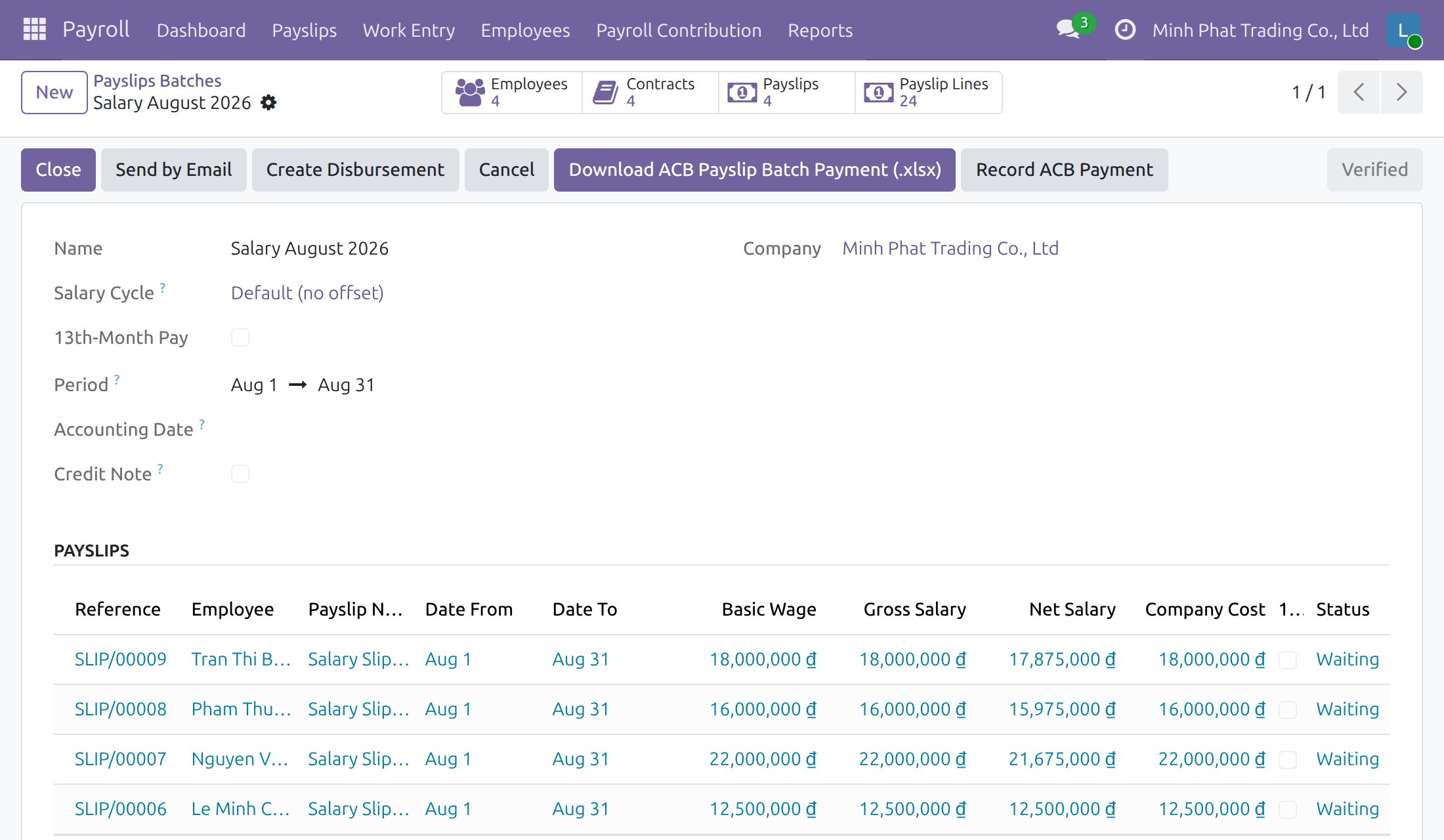Click Create Disbursement
Viewport: 1444px width, 840px height.
click(x=355, y=170)
